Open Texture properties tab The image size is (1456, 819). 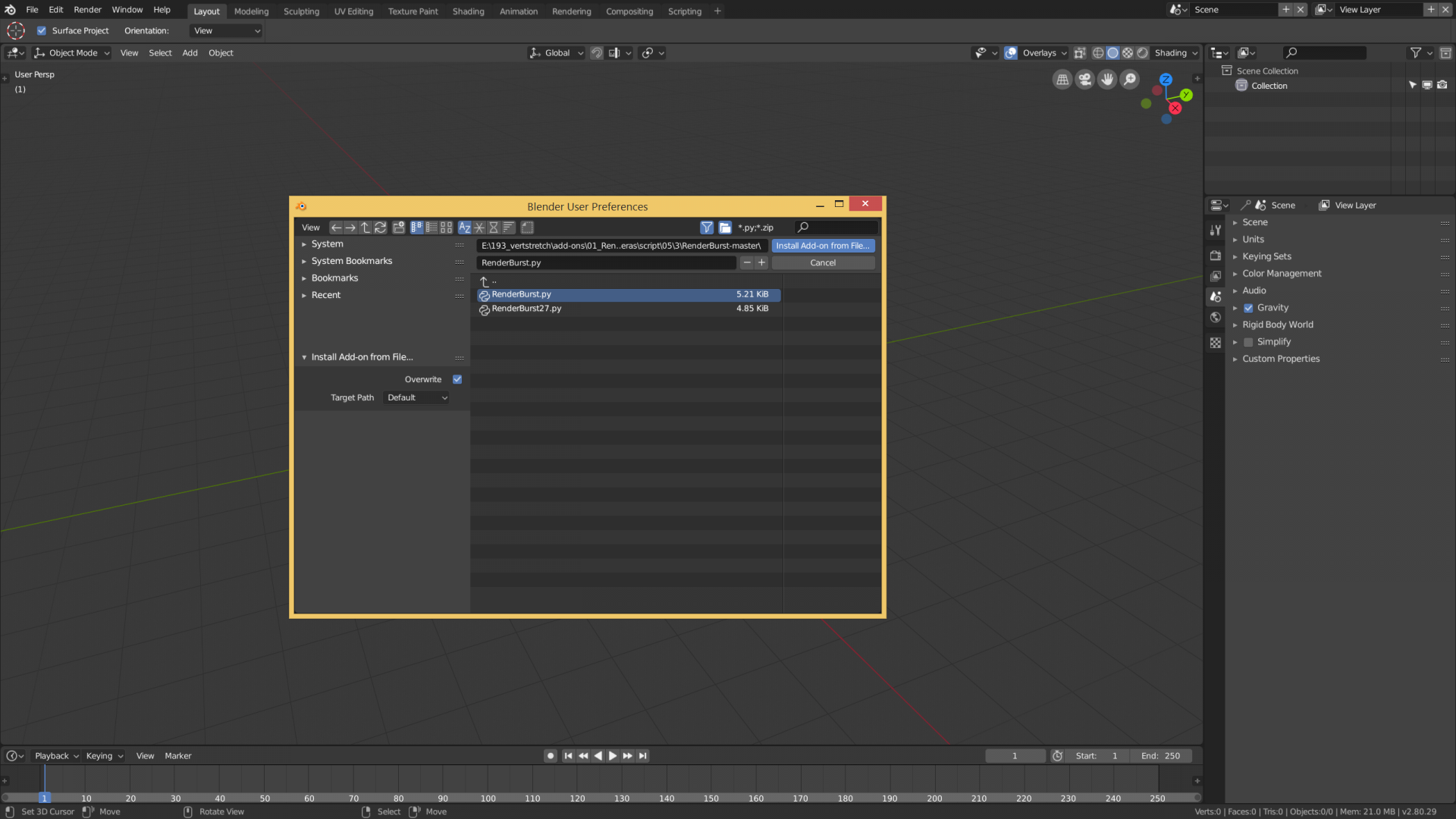pos(1216,343)
